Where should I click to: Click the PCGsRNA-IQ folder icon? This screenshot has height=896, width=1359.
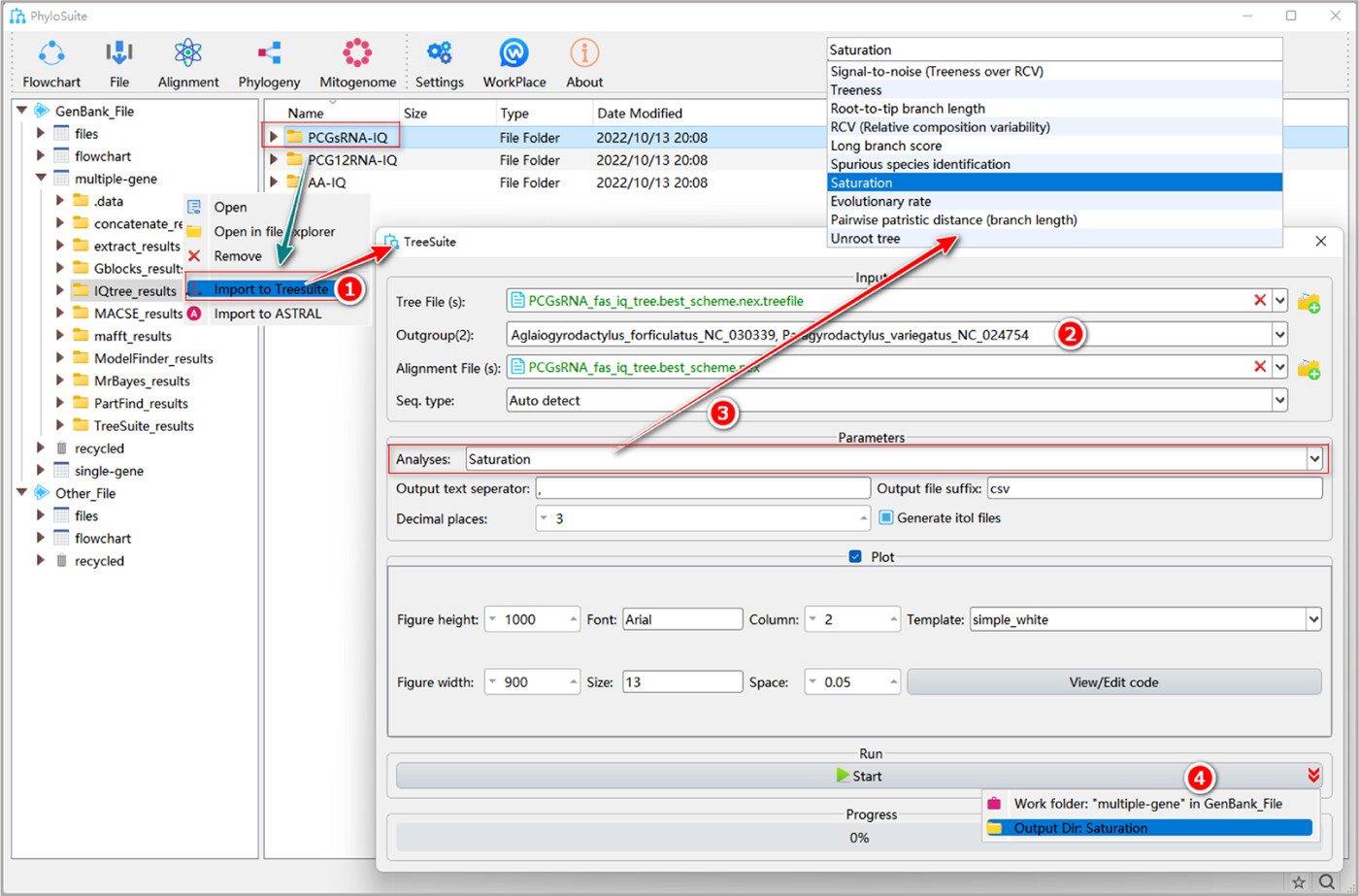294,137
